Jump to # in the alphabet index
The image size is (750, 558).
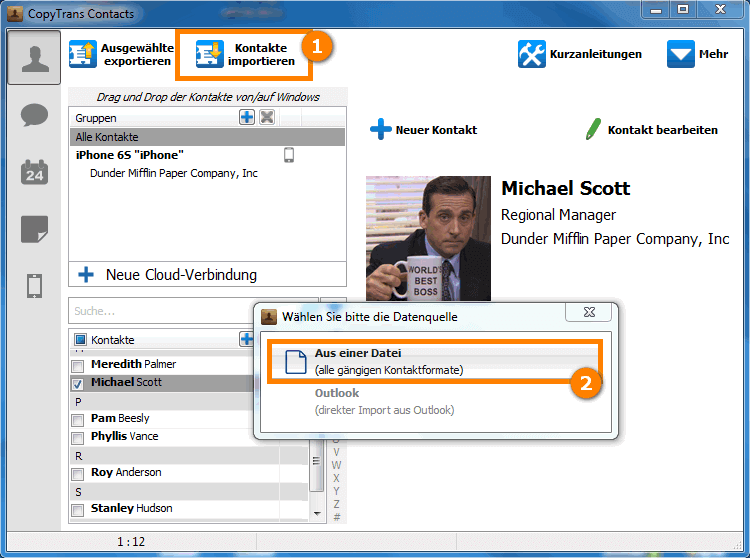[x=336, y=517]
